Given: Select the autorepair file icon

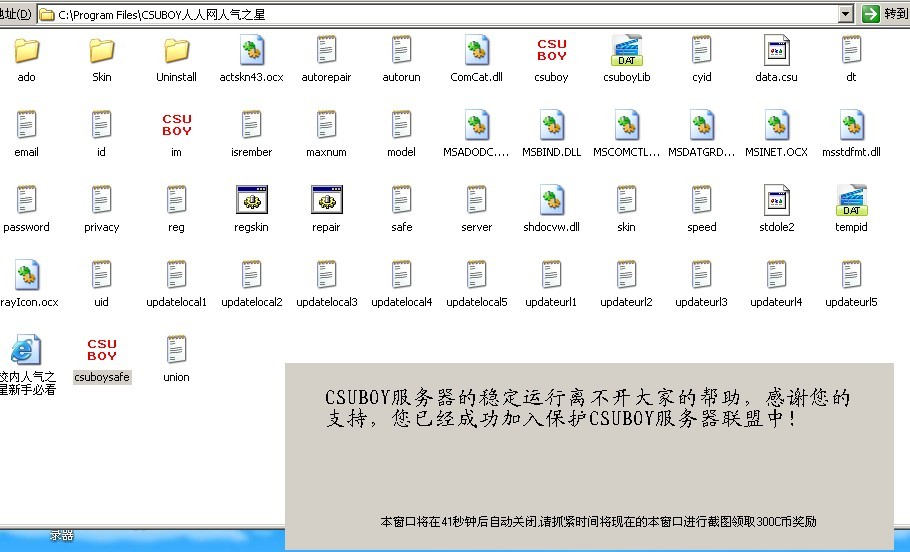Looking at the screenshot, I should 326,50.
